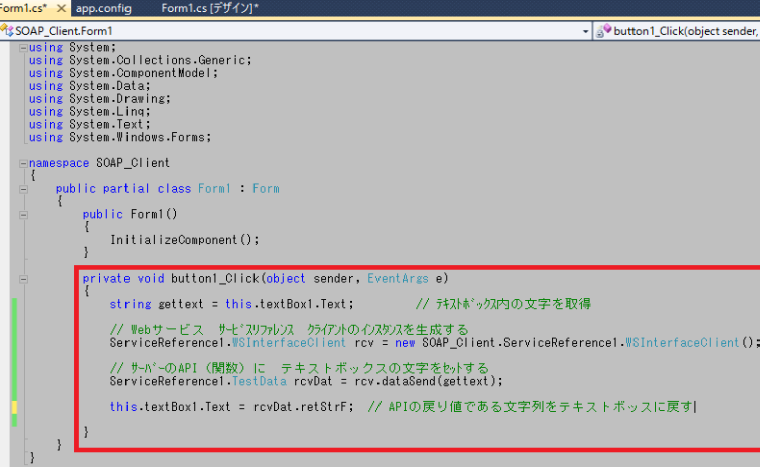Click the dropdown arrow of the class selector

click(x=586, y=31)
